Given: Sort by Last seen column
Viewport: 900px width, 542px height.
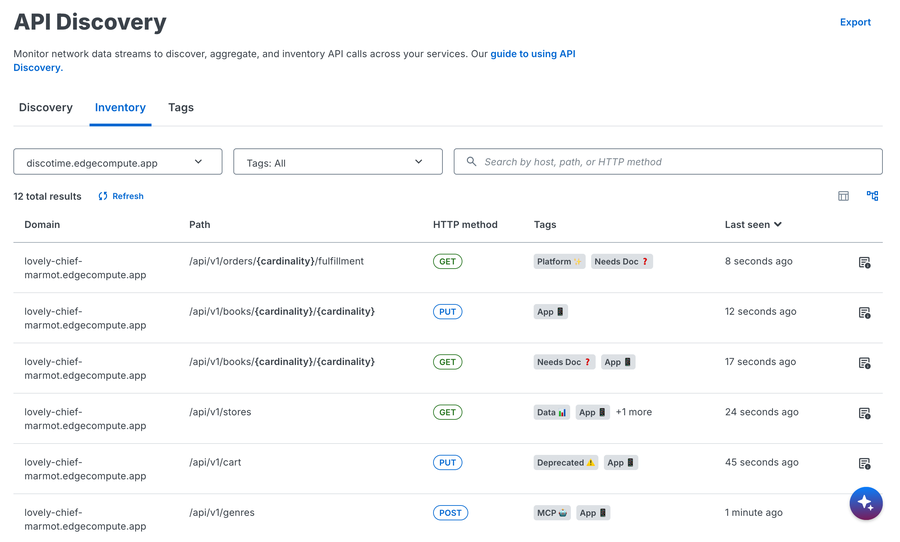Looking at the screenshot, I should click(x=753, y=225).
